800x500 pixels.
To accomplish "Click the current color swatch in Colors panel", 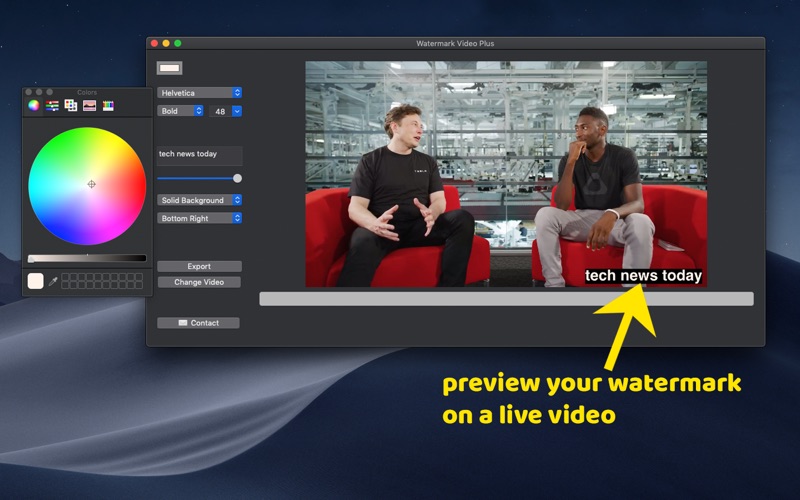I will coord(35,281).
